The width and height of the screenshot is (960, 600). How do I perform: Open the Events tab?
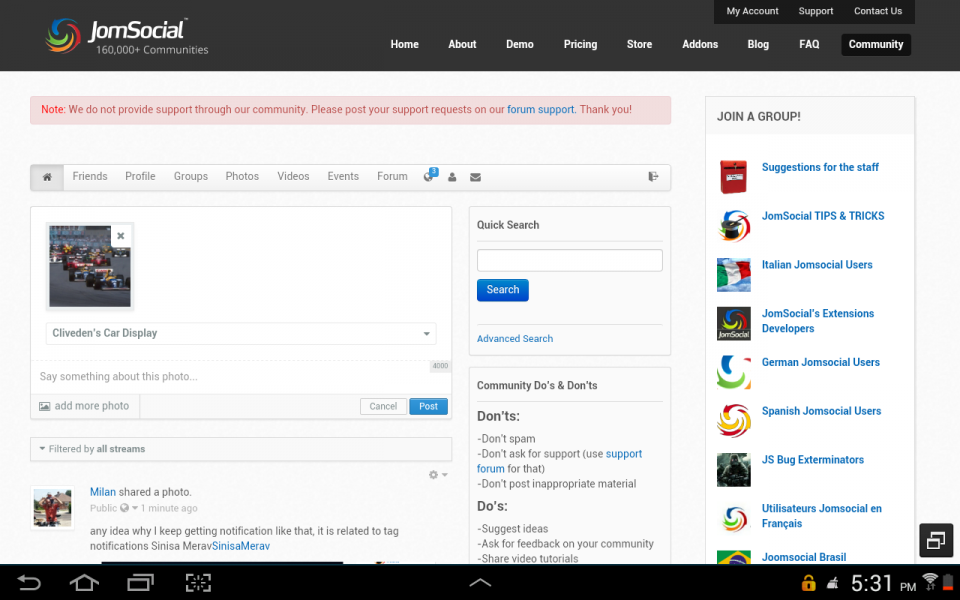tap(343, 176)
